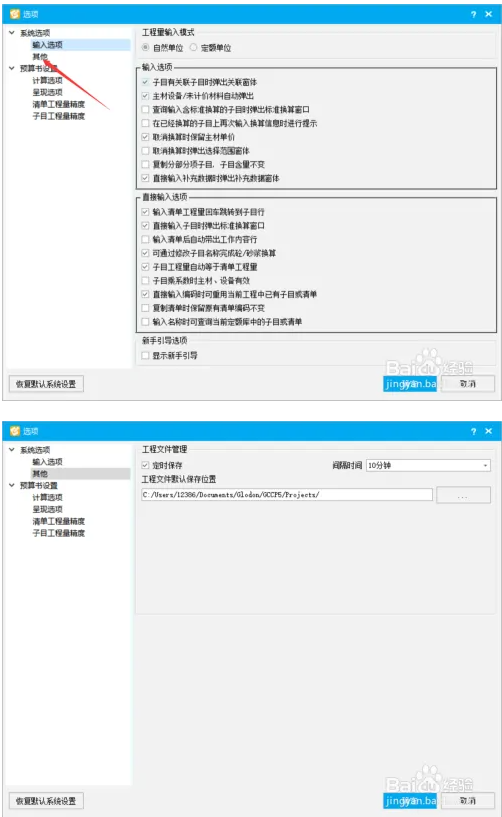The width and height of the screenshot is (502, 817).
Task: Click 系统选项 label in the 输入选项 dialog
Action: click(35, 33)
